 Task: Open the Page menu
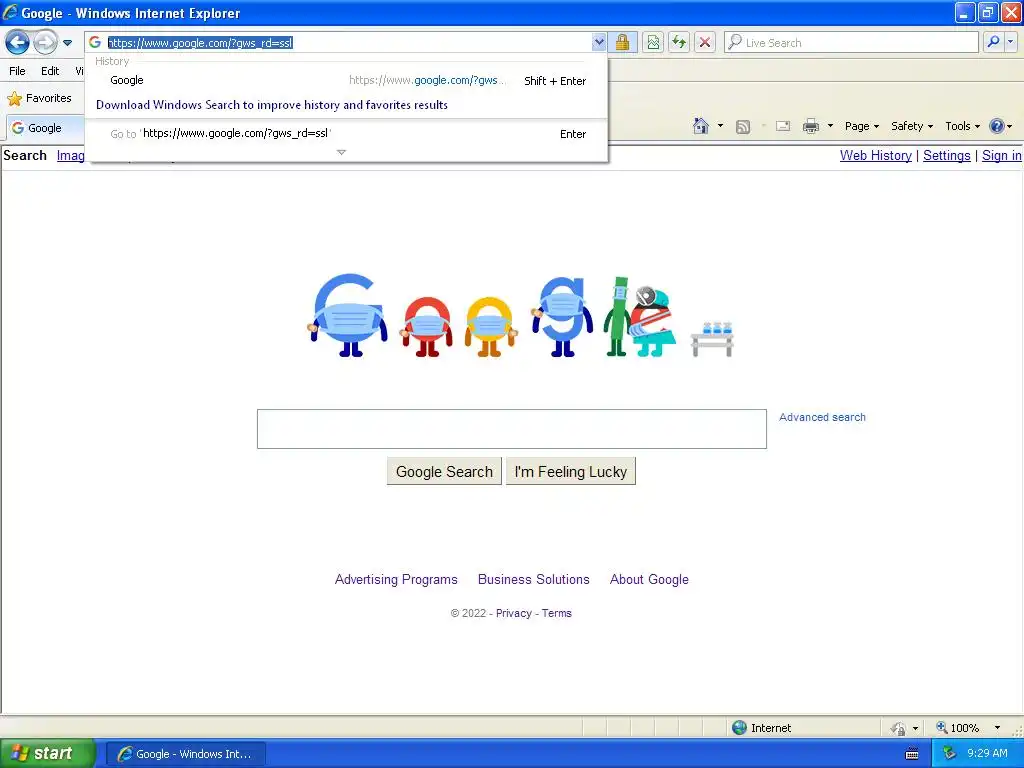click(x=861, y=126)
